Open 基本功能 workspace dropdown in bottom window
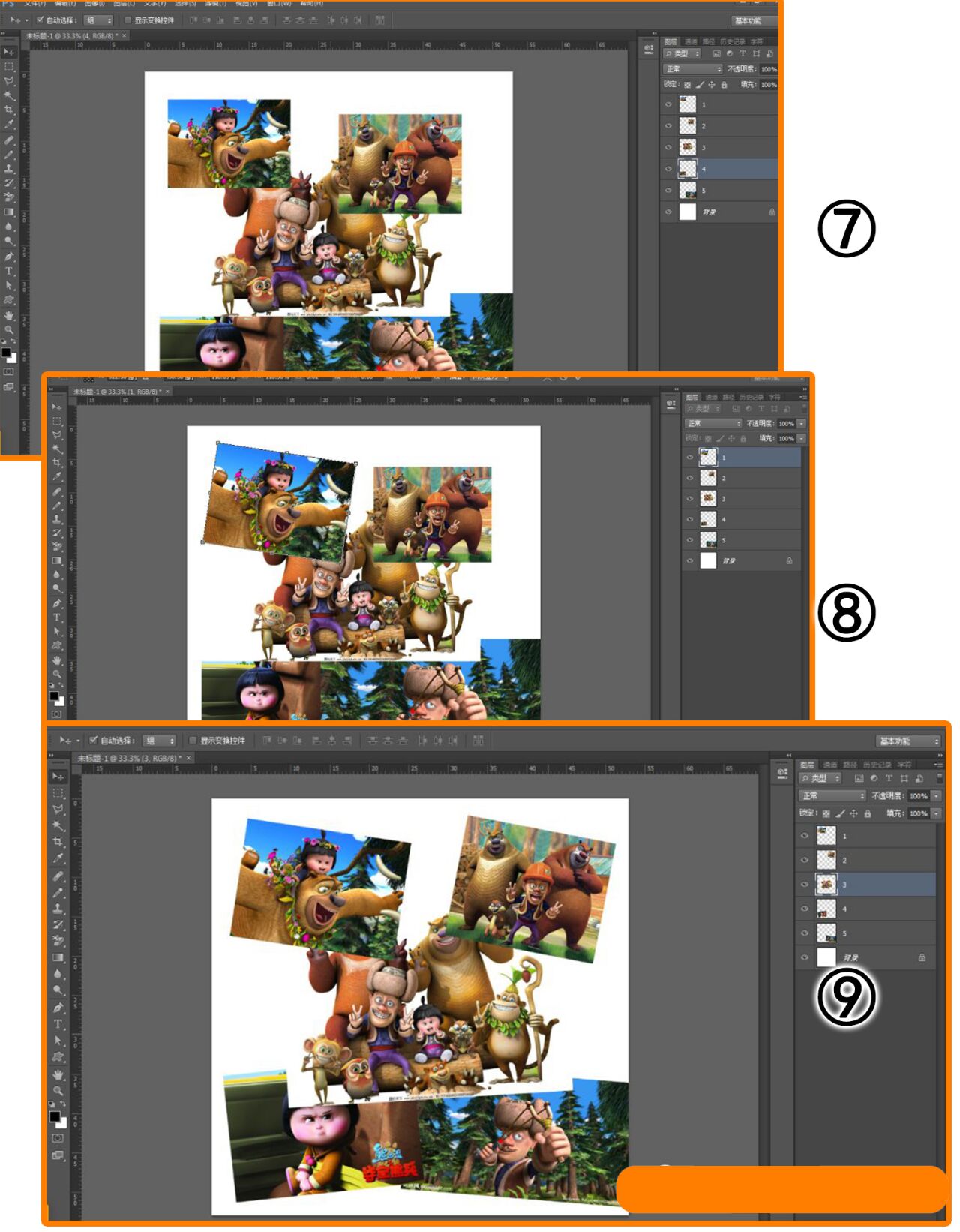This screenshot has height=1232, width=960. click(907, 741)
